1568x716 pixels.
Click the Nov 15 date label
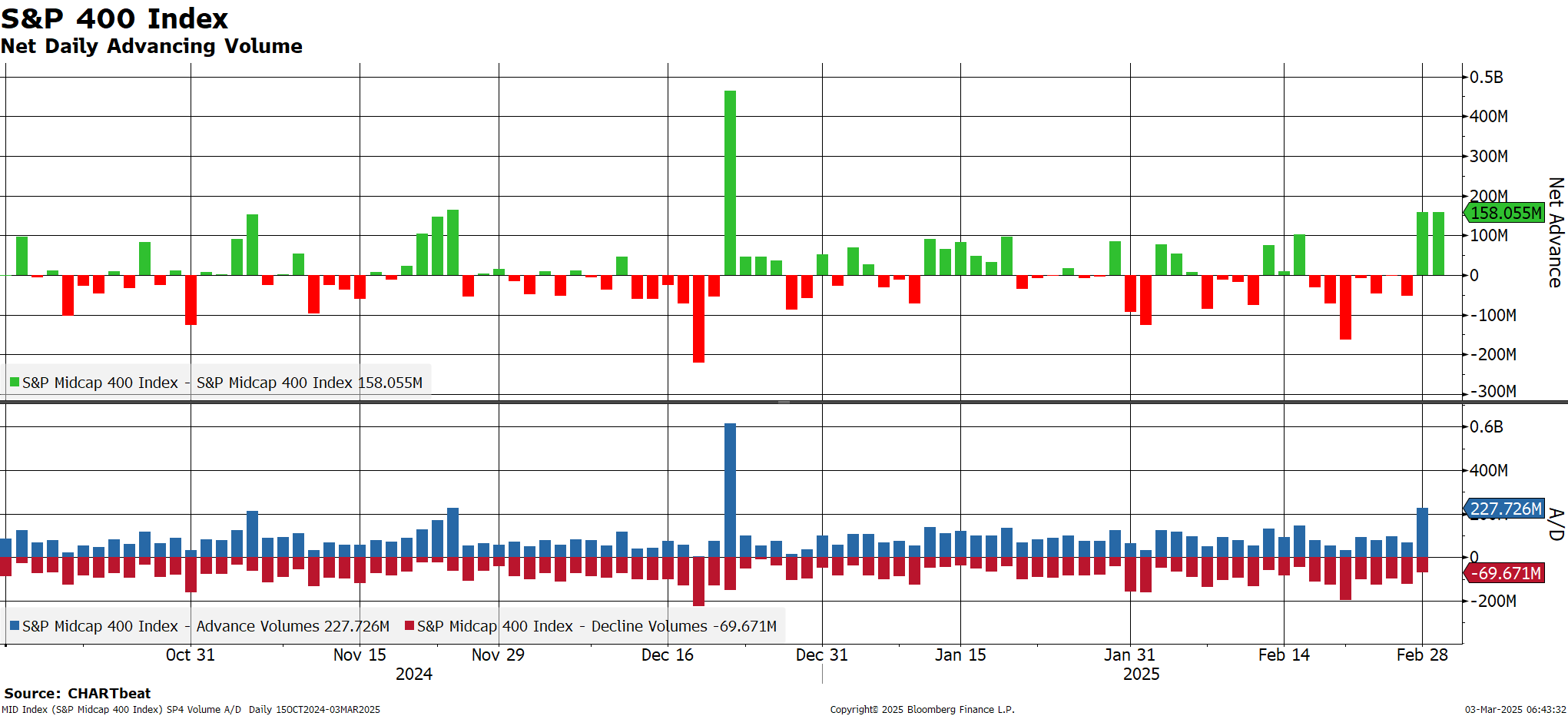360,655
